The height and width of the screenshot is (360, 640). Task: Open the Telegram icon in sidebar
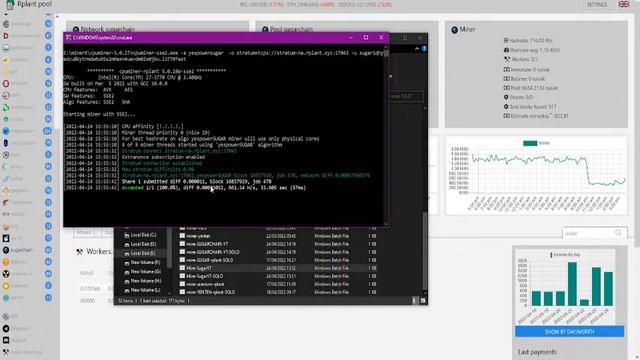coord(6,328)
